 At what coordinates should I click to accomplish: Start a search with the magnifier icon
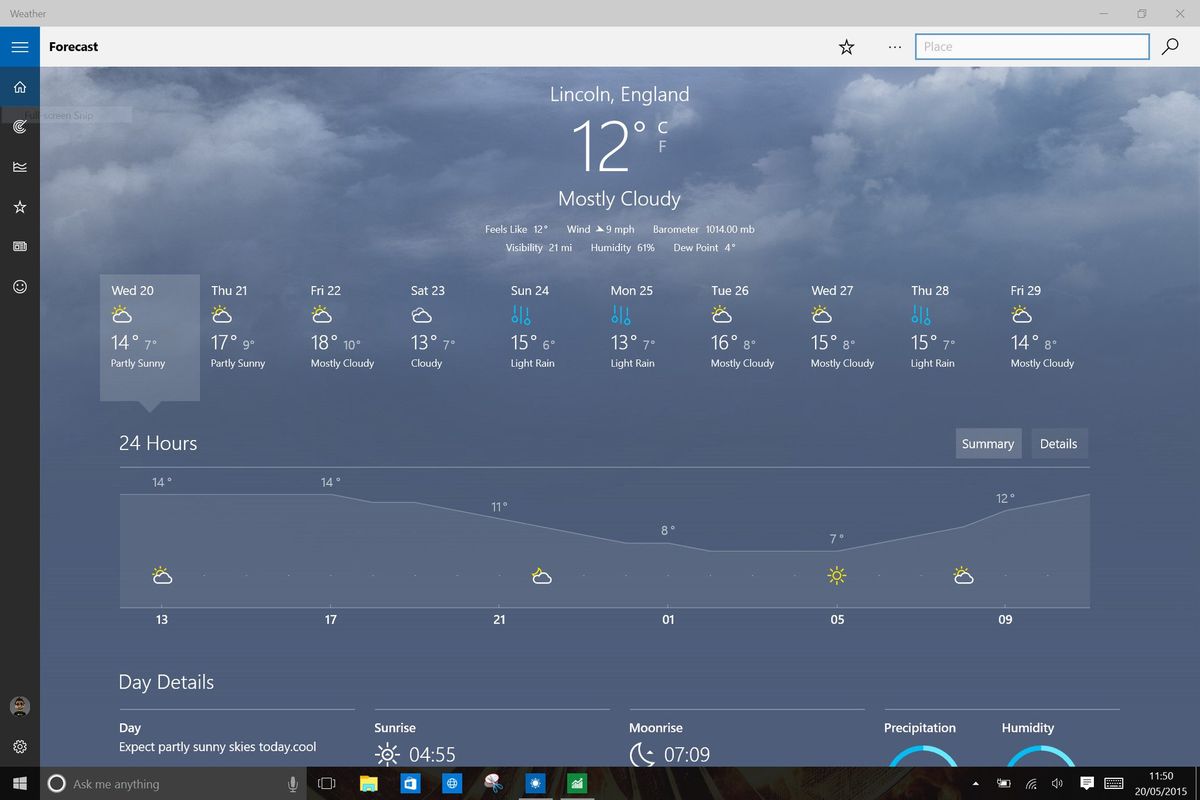1170,46
